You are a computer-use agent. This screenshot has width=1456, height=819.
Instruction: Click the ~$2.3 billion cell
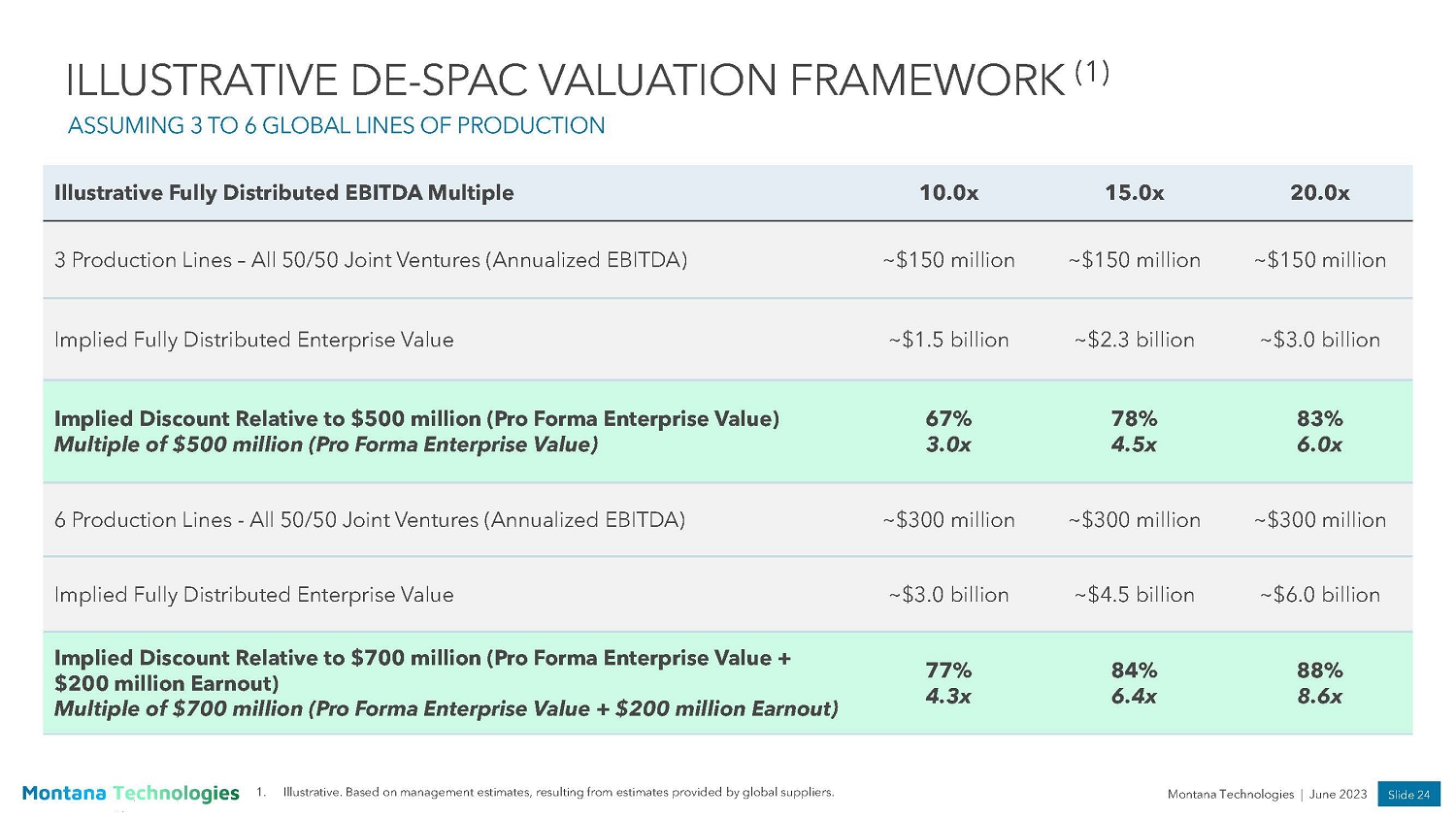click(x=1134, y=340)
